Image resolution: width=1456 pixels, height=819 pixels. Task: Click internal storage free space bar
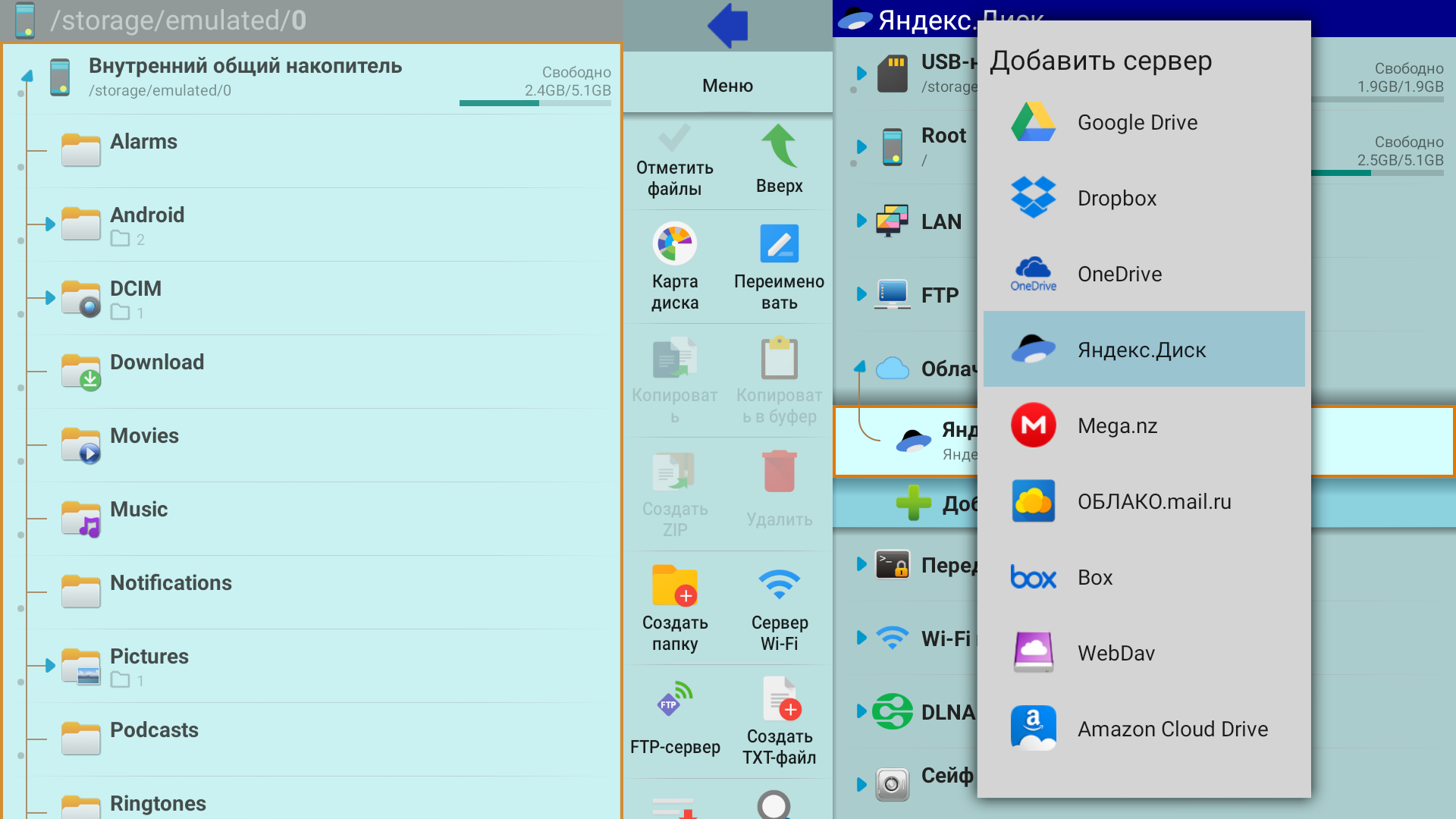pyautogui.click(x=535, y=103)
